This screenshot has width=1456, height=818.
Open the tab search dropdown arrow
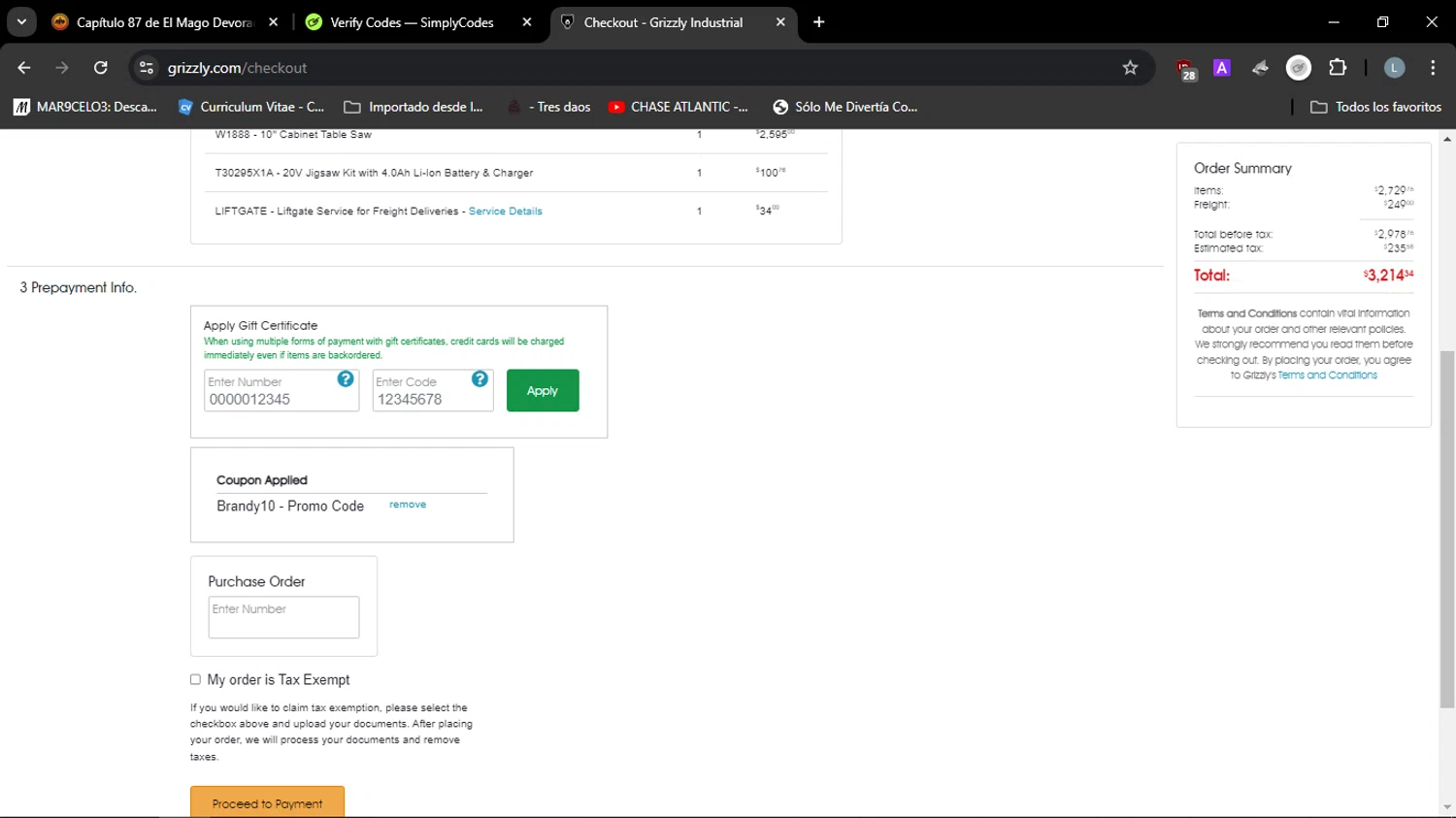point(21,22)
